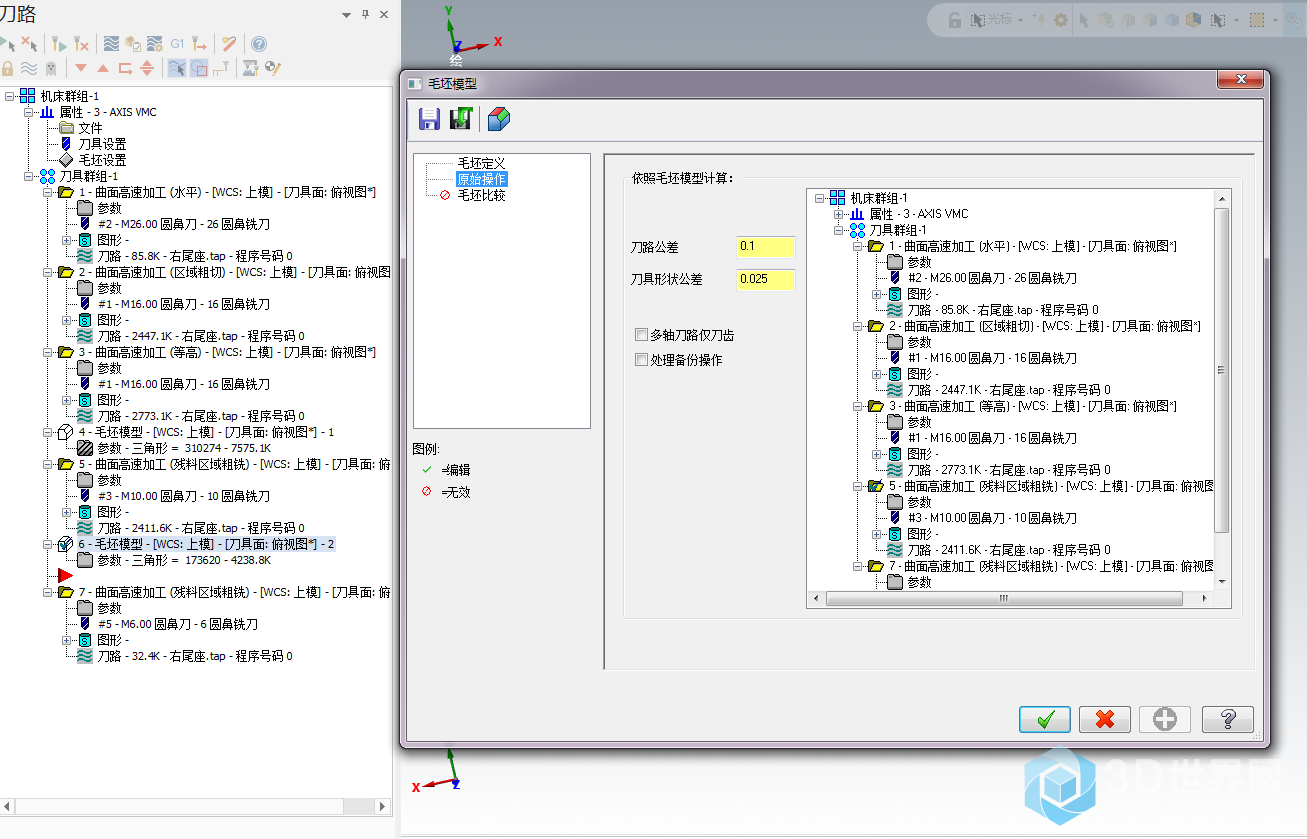
Task: Click the 刀具形状公差 value field 0.025
Action: pyautogui.click(x=765, y=279)
